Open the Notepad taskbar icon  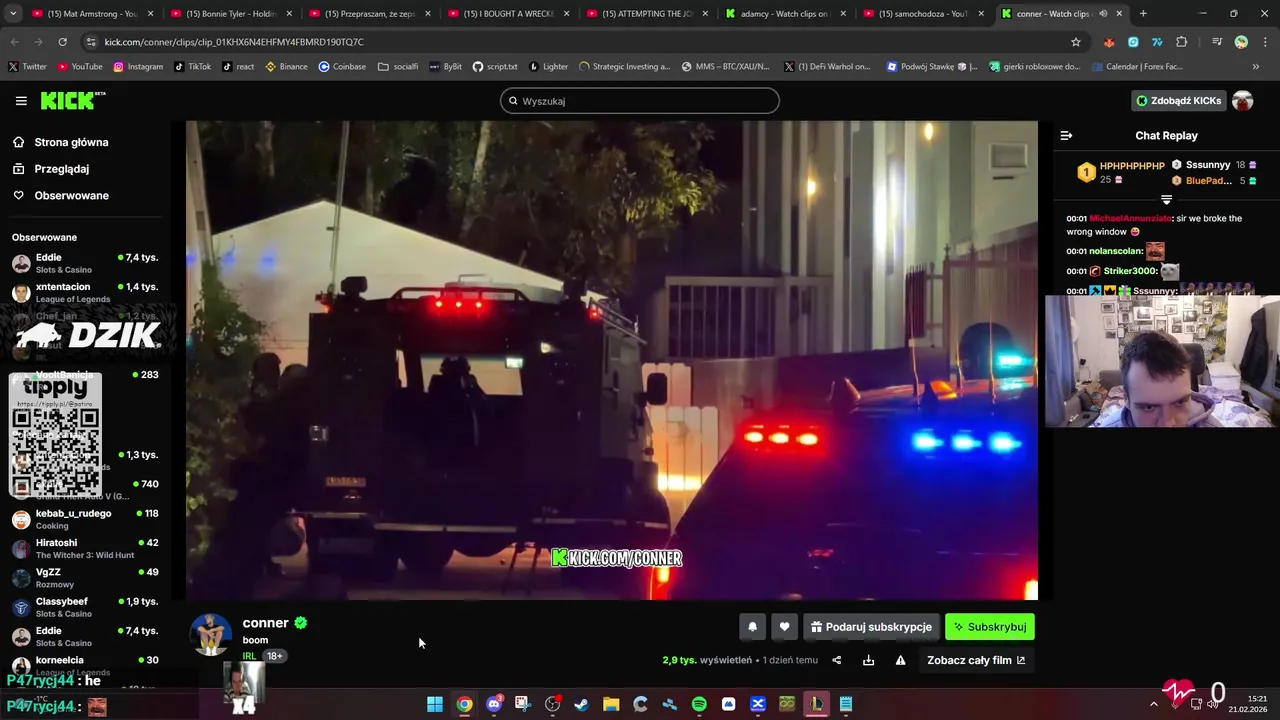tap(846, 704)
